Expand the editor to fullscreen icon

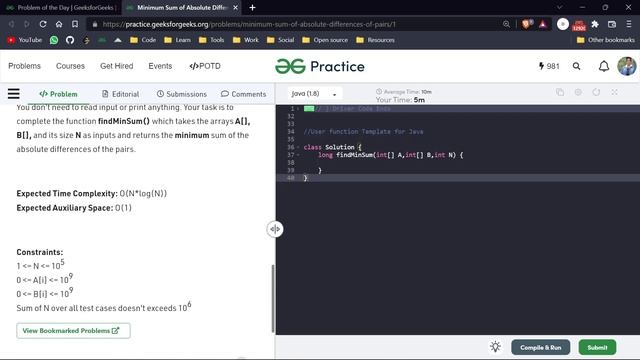[x=614, y=93]
